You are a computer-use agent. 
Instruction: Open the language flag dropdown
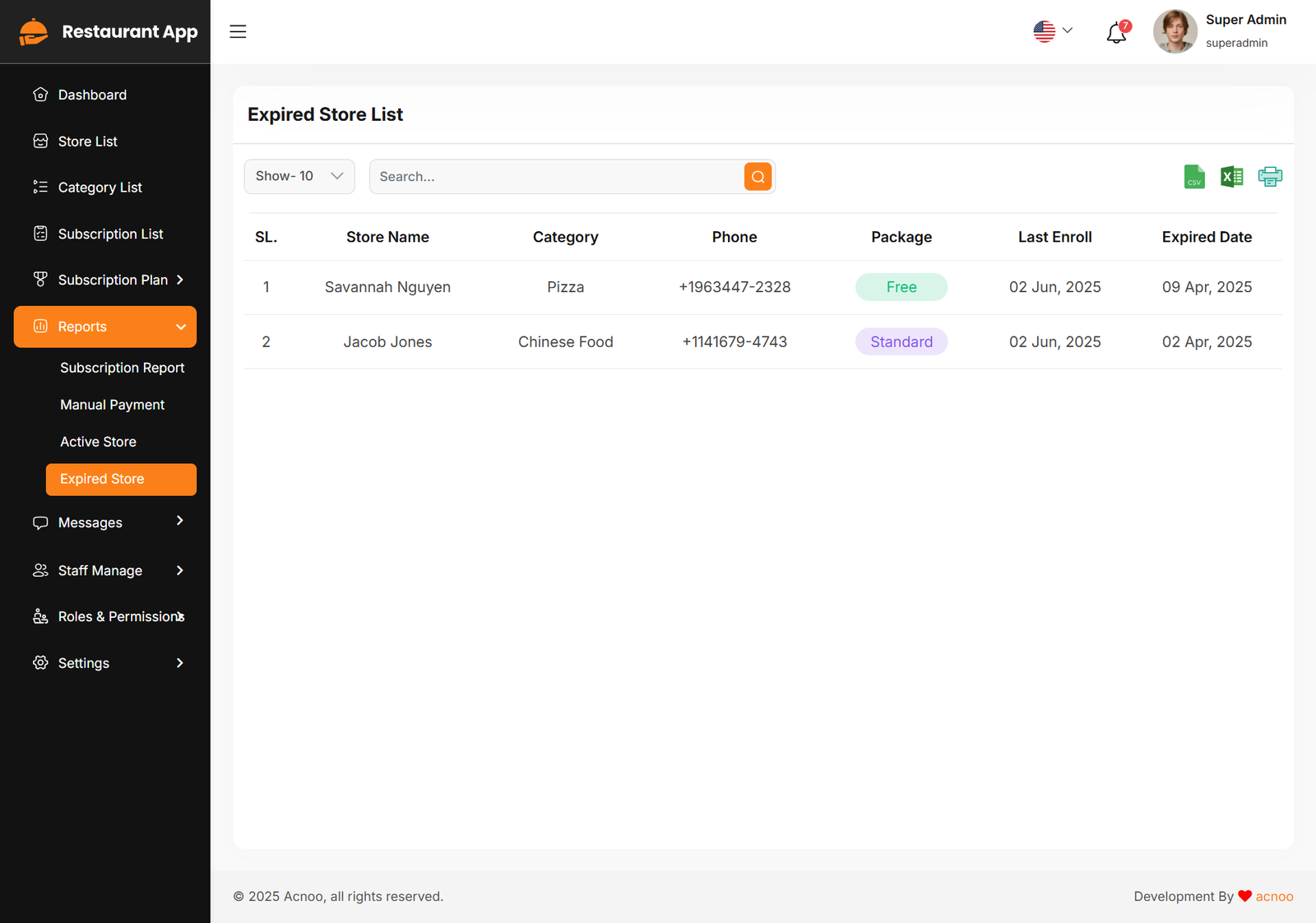pos(1053,31)
